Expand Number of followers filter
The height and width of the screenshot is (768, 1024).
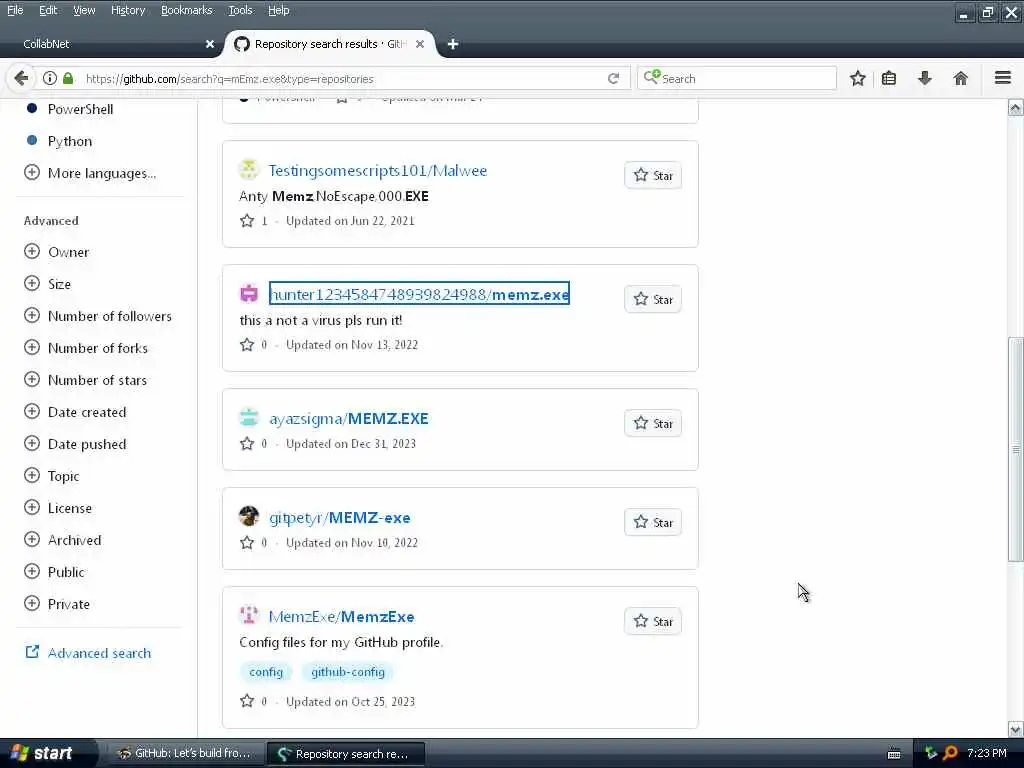coord(98,316)
